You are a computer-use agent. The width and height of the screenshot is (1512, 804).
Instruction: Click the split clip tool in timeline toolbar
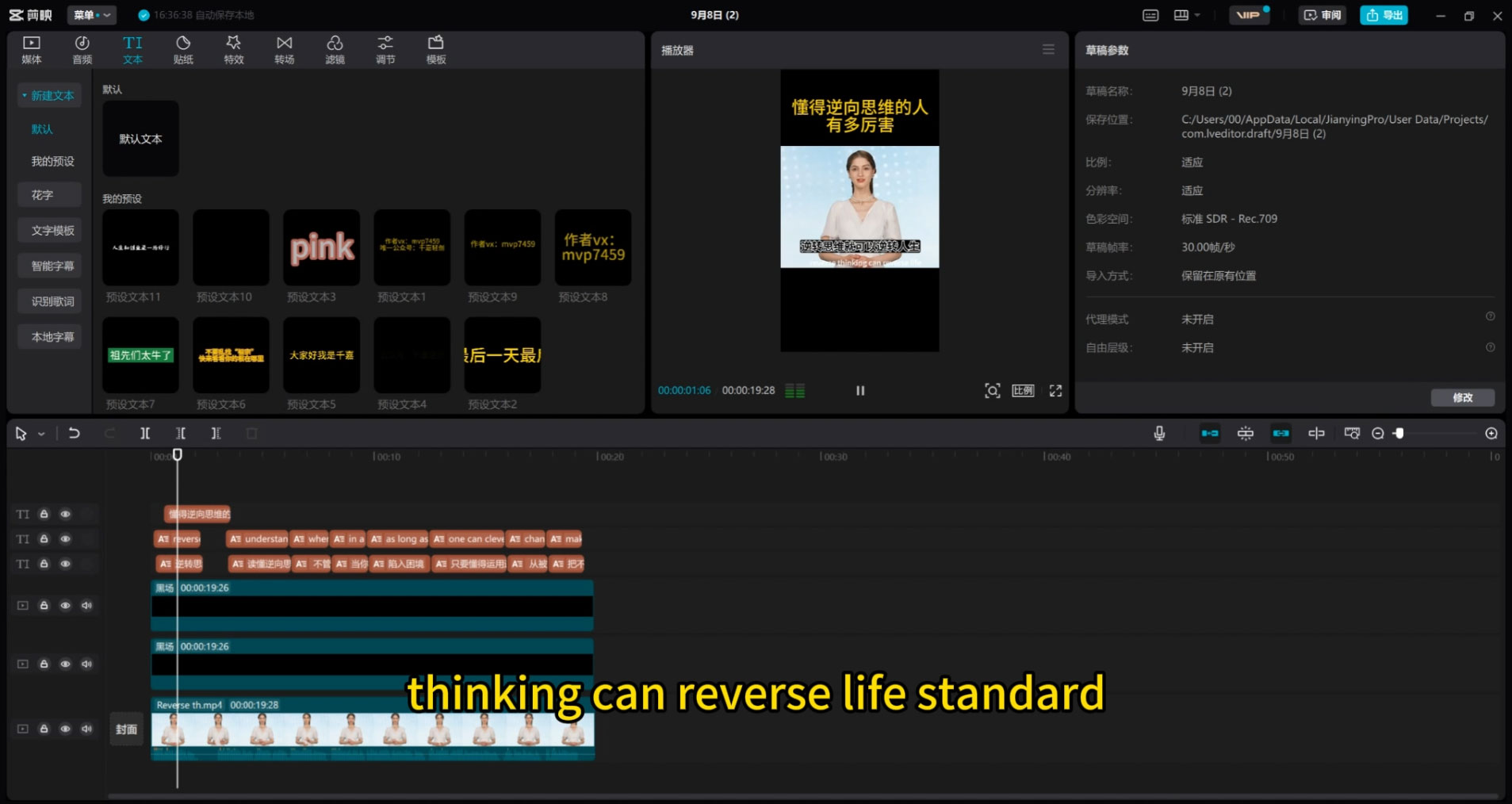[145, 433]
